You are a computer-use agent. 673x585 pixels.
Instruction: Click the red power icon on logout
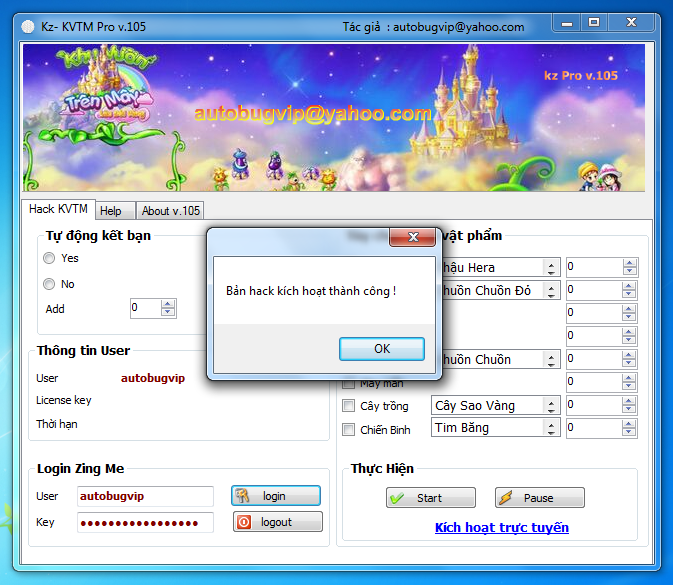244,522
